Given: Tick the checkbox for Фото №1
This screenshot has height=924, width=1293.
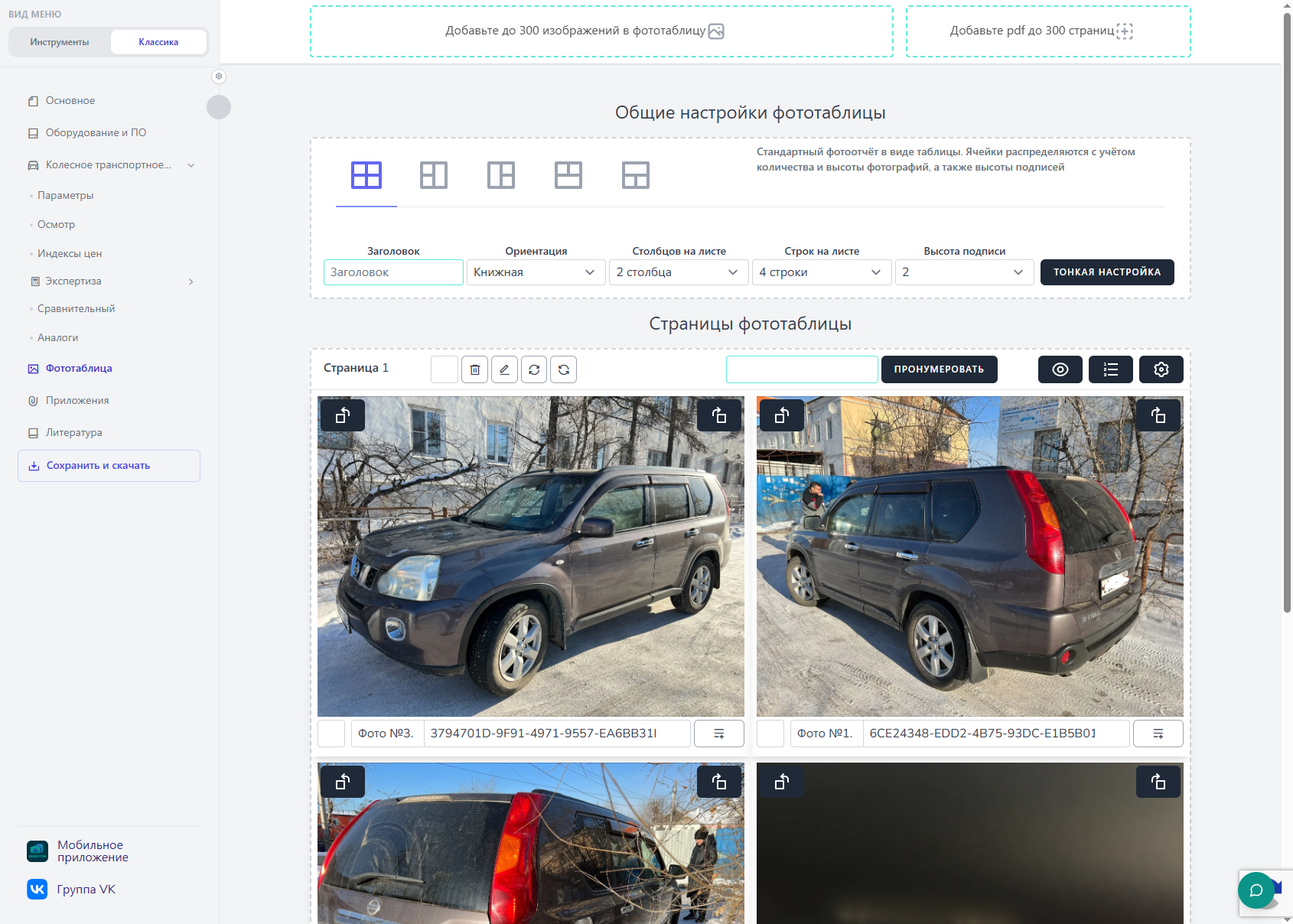Looking at the screenshot, I should [770, 734].
